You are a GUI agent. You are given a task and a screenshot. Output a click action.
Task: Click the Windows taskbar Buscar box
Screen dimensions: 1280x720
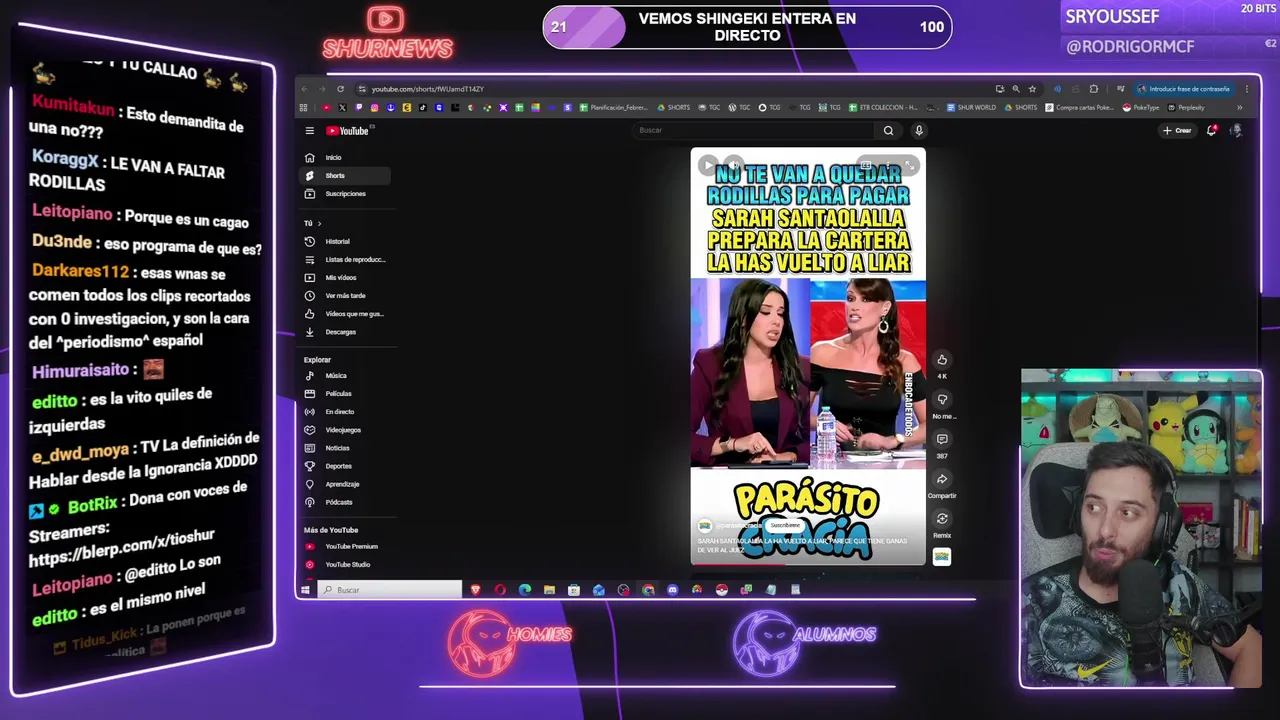390,590
